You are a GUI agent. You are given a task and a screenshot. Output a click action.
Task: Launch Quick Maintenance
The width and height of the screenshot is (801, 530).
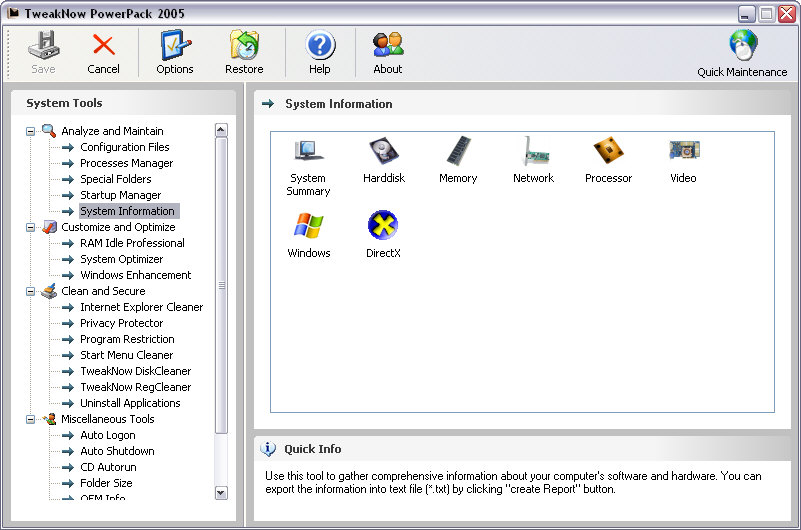pyautogui.click(x=743, y=45)
